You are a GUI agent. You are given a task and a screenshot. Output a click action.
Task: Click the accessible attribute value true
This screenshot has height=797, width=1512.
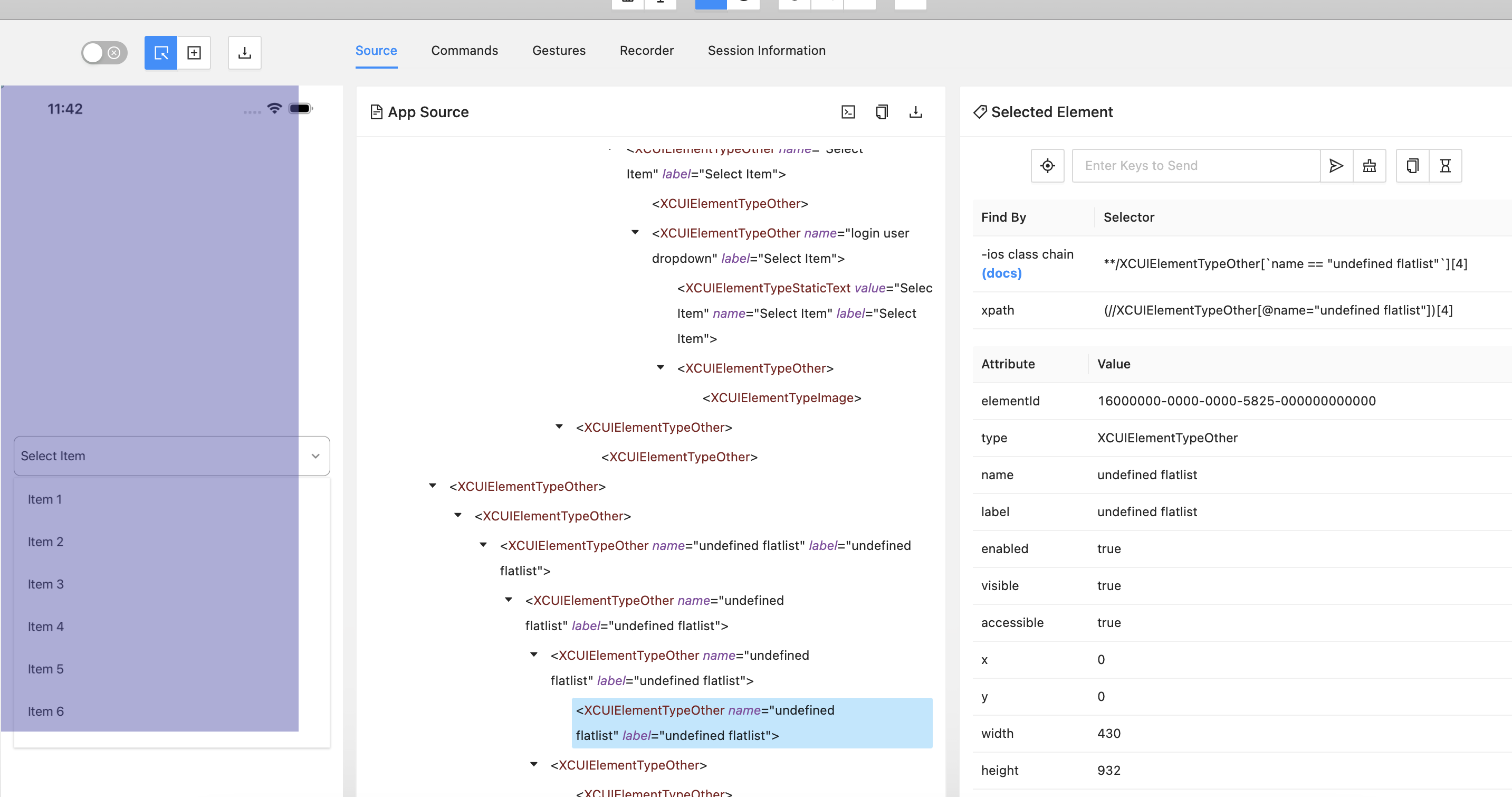tap(1109, 623)
